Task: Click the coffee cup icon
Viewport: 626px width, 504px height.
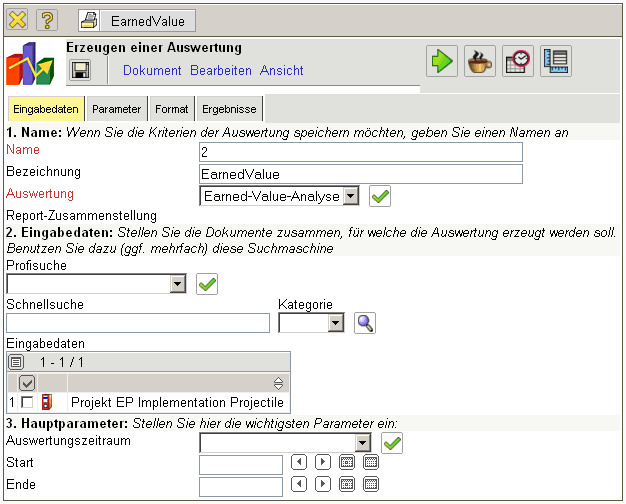Action: 479,61
